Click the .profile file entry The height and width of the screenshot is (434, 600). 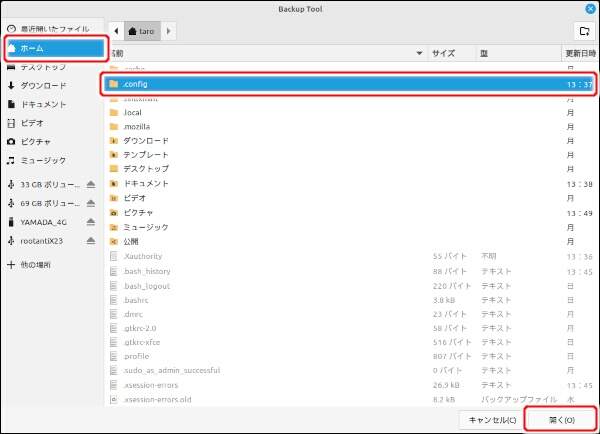coord(349,356)
